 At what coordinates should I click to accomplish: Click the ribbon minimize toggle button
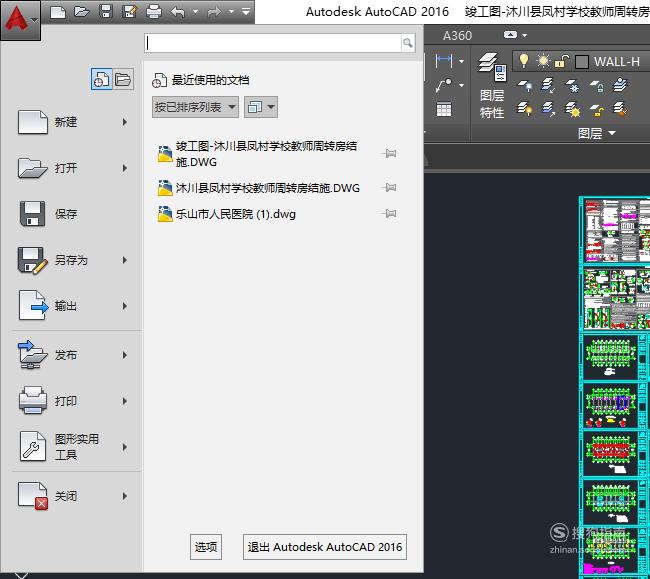point(510,35)
